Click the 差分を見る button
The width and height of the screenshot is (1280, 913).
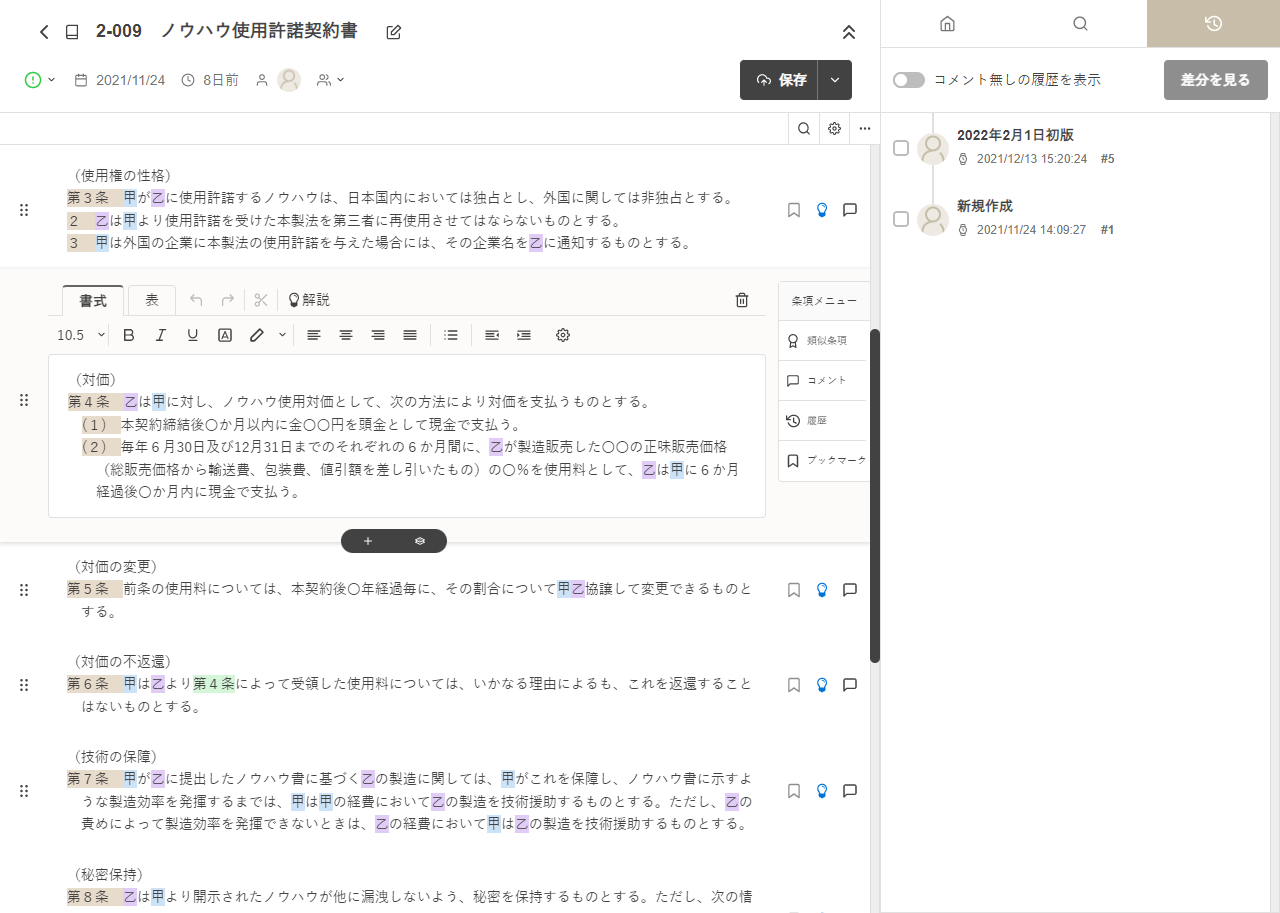click(1215, 79)
